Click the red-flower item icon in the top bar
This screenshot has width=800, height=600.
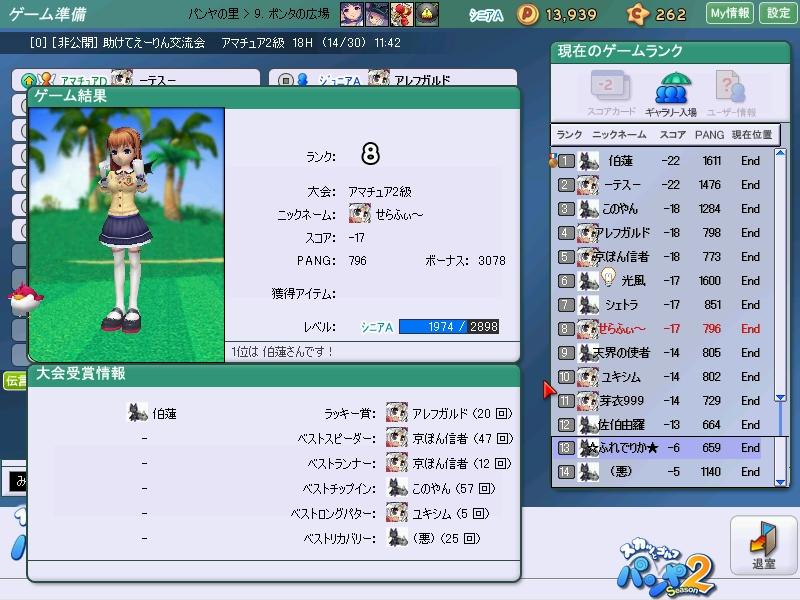pos(402,14)
